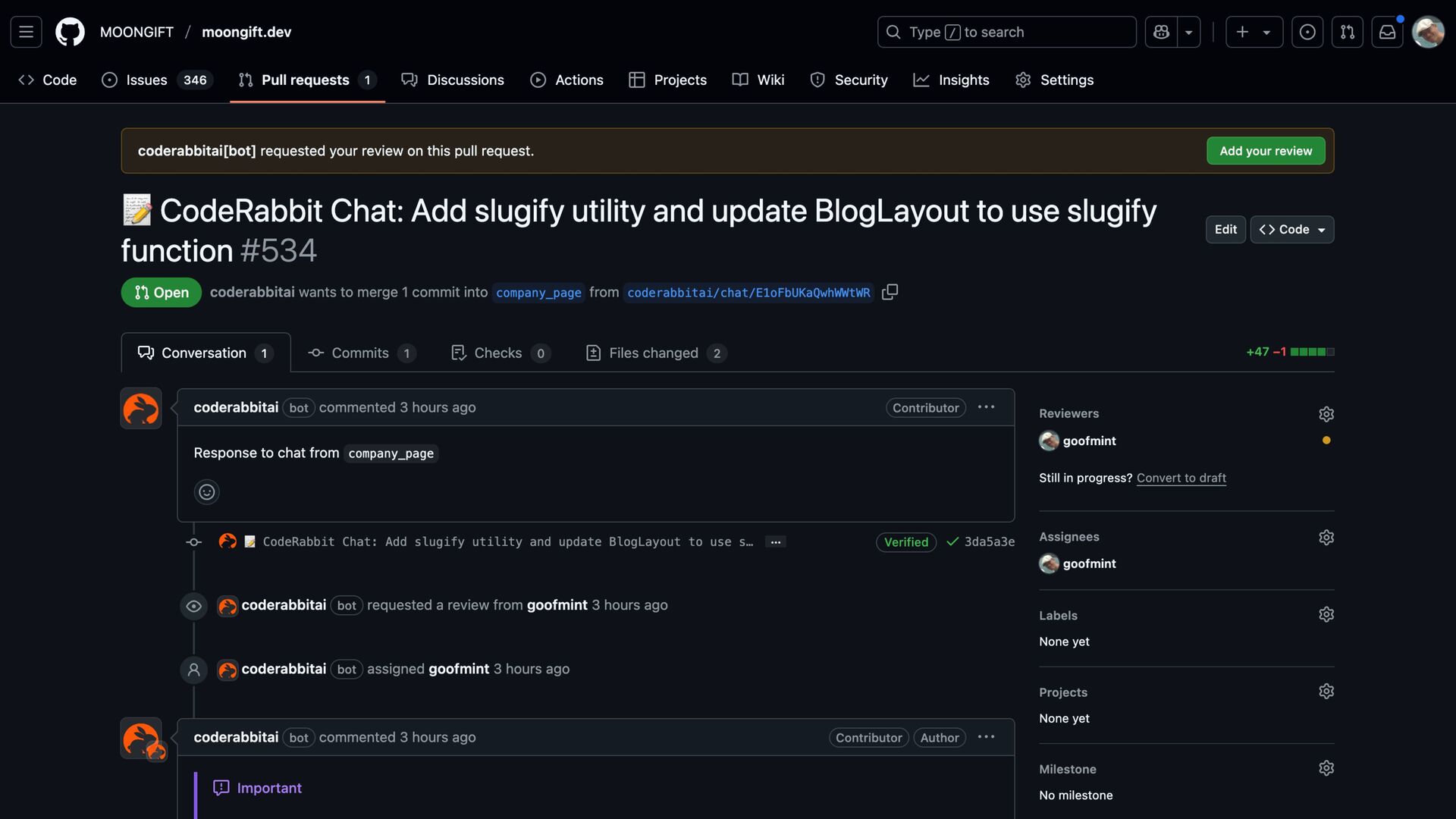Viewport: 1456px width, 819px height.
Task: Open the hamburger navigation menu
Action: 26,32
